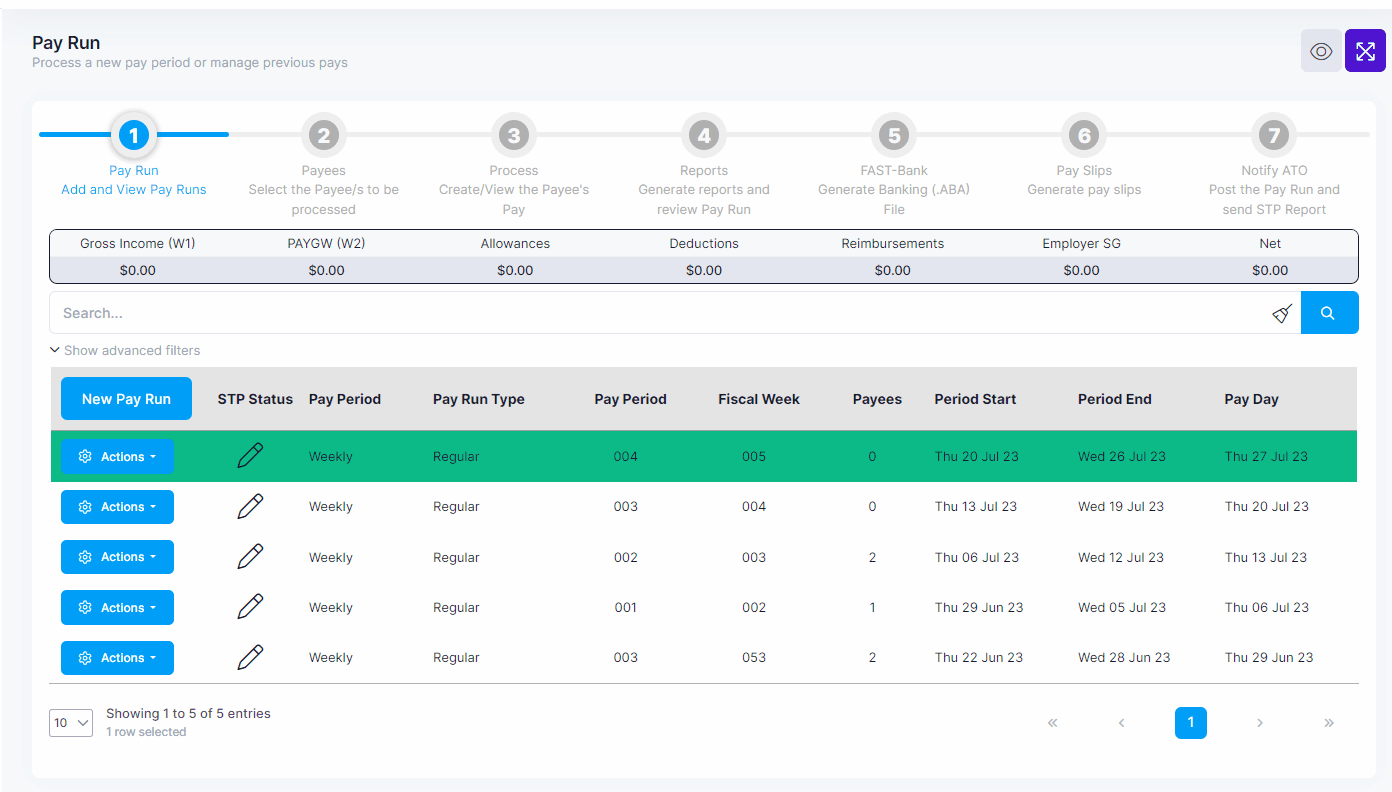The width and height of the screenshot is (1392, 792).
Task: Click the New Pay Run button
Action: [126, 399]
